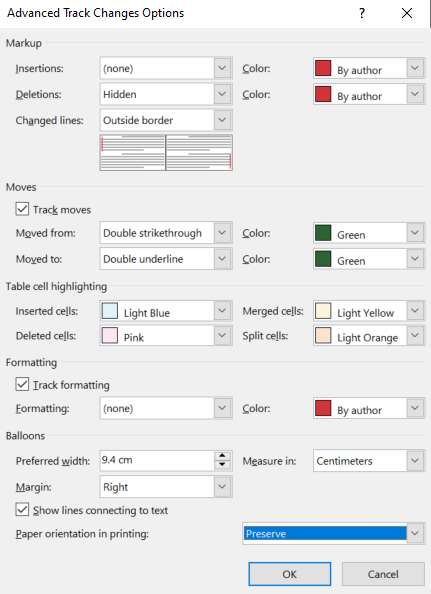
Task: Select the Insertions red color swatch
Action: click(x=323, y=69)
